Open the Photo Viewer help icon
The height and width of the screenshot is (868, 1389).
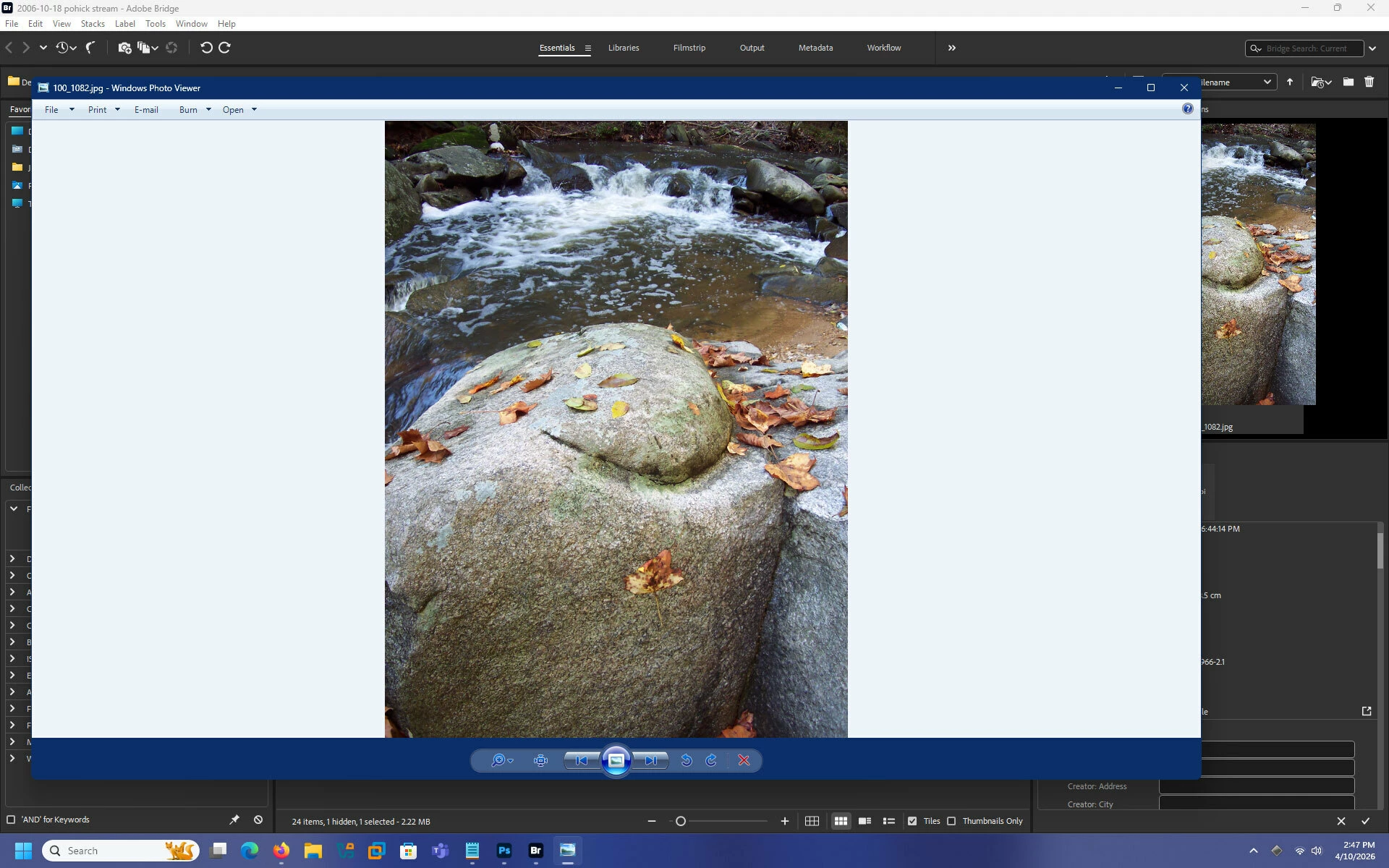point(1187,109)
